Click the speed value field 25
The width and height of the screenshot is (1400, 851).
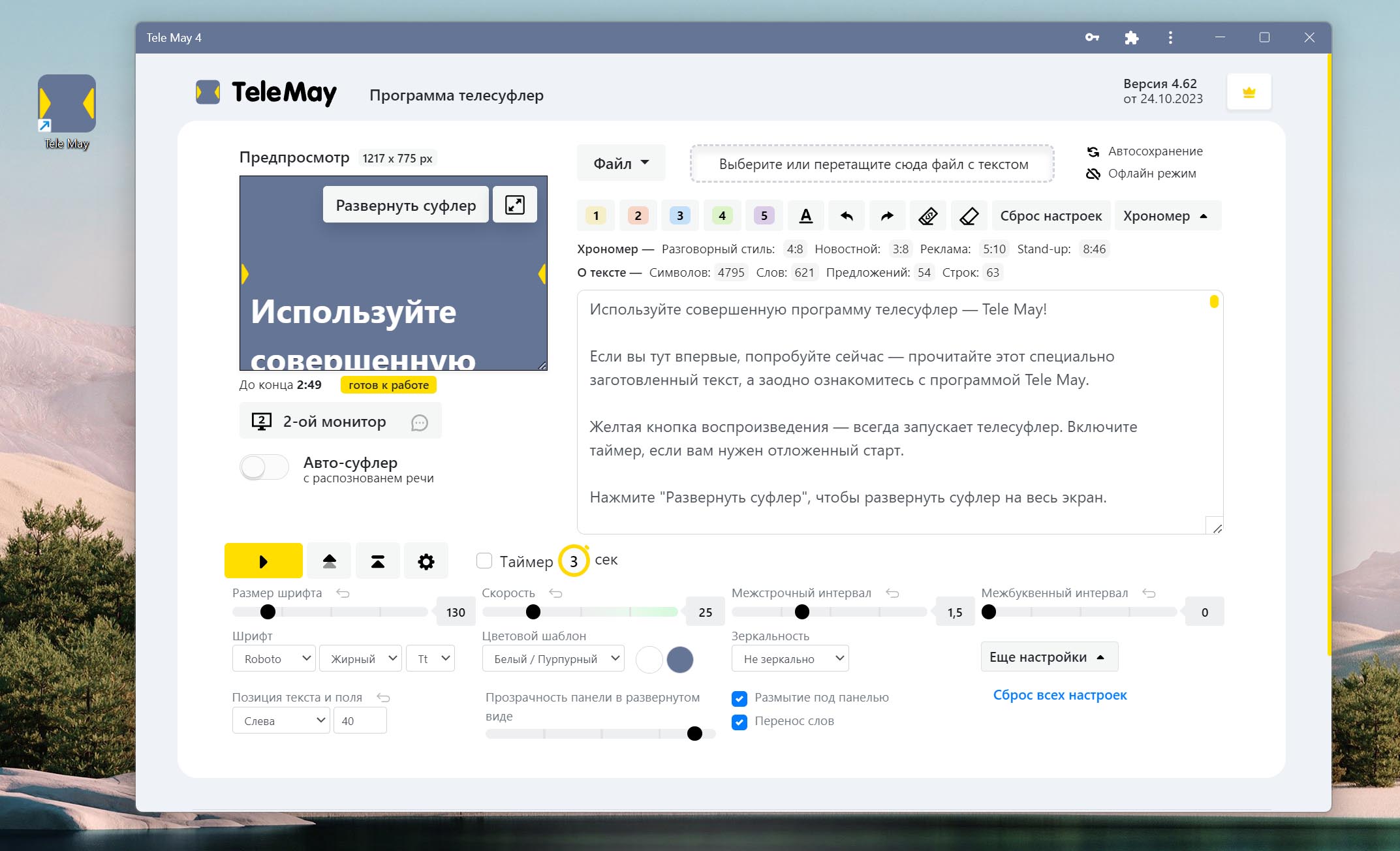coord(705,611)
